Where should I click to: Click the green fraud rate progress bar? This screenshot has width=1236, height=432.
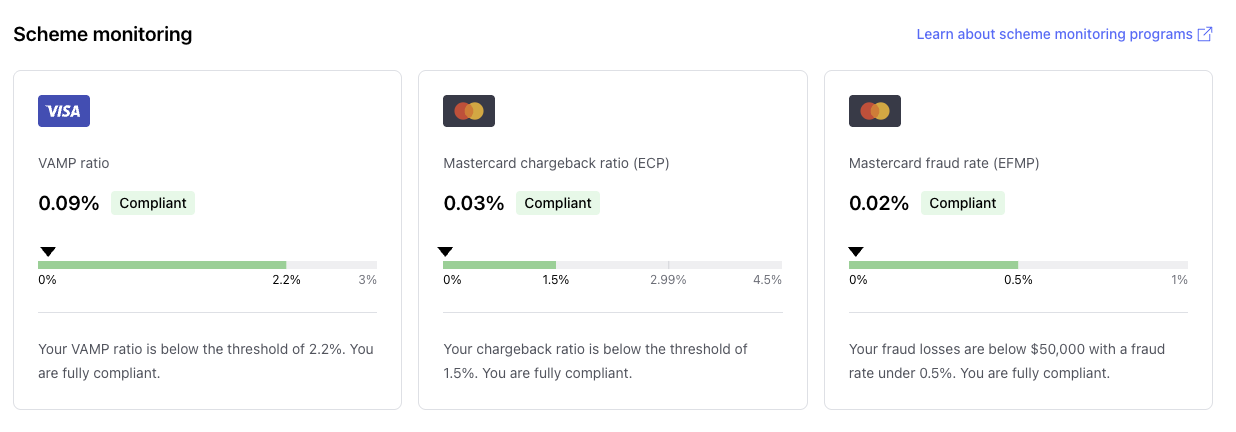[x=933, y=265]
